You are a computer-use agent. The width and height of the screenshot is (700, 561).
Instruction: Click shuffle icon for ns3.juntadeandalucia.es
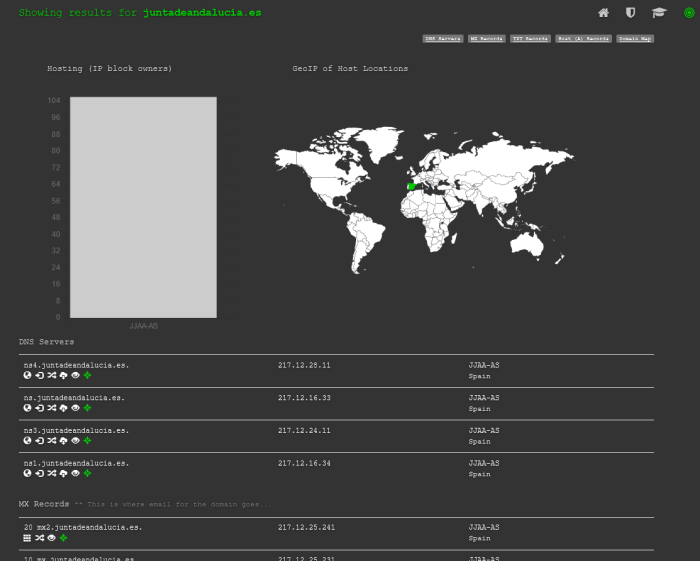51,440
